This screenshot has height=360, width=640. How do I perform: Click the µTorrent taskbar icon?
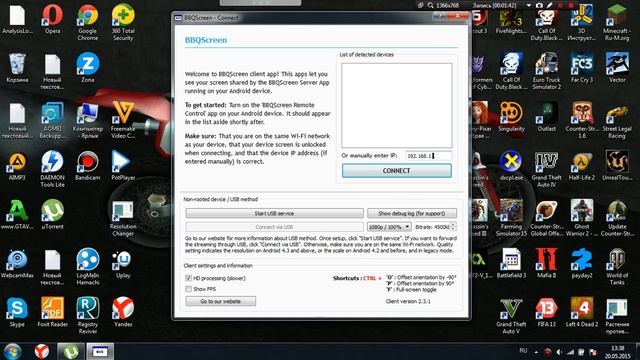pos(71,351)
